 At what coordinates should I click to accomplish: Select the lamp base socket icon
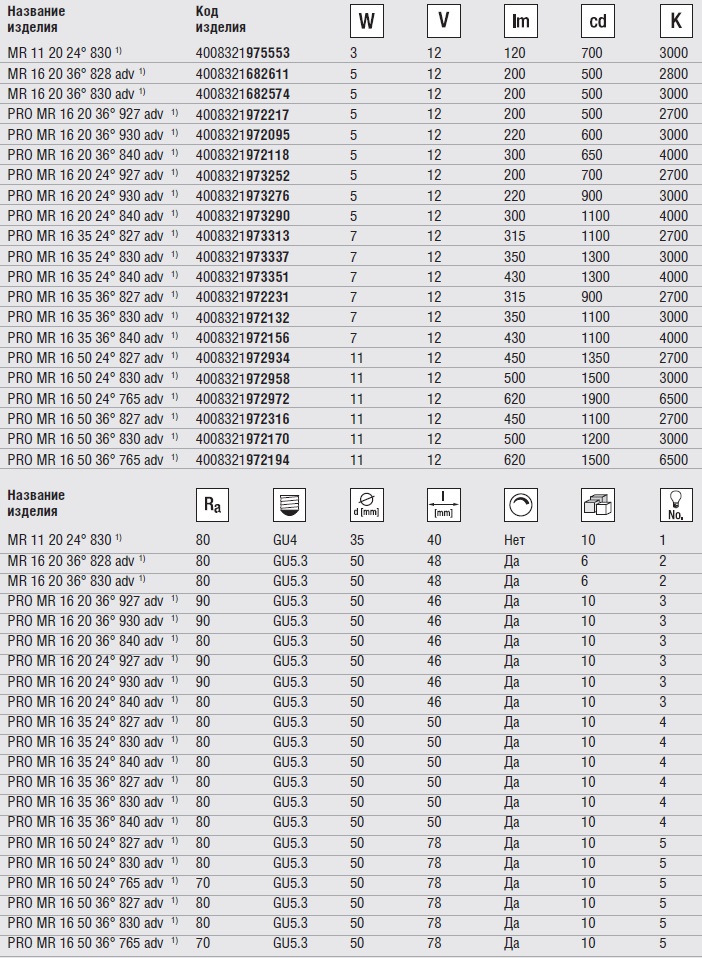click(x=289, y=506)
